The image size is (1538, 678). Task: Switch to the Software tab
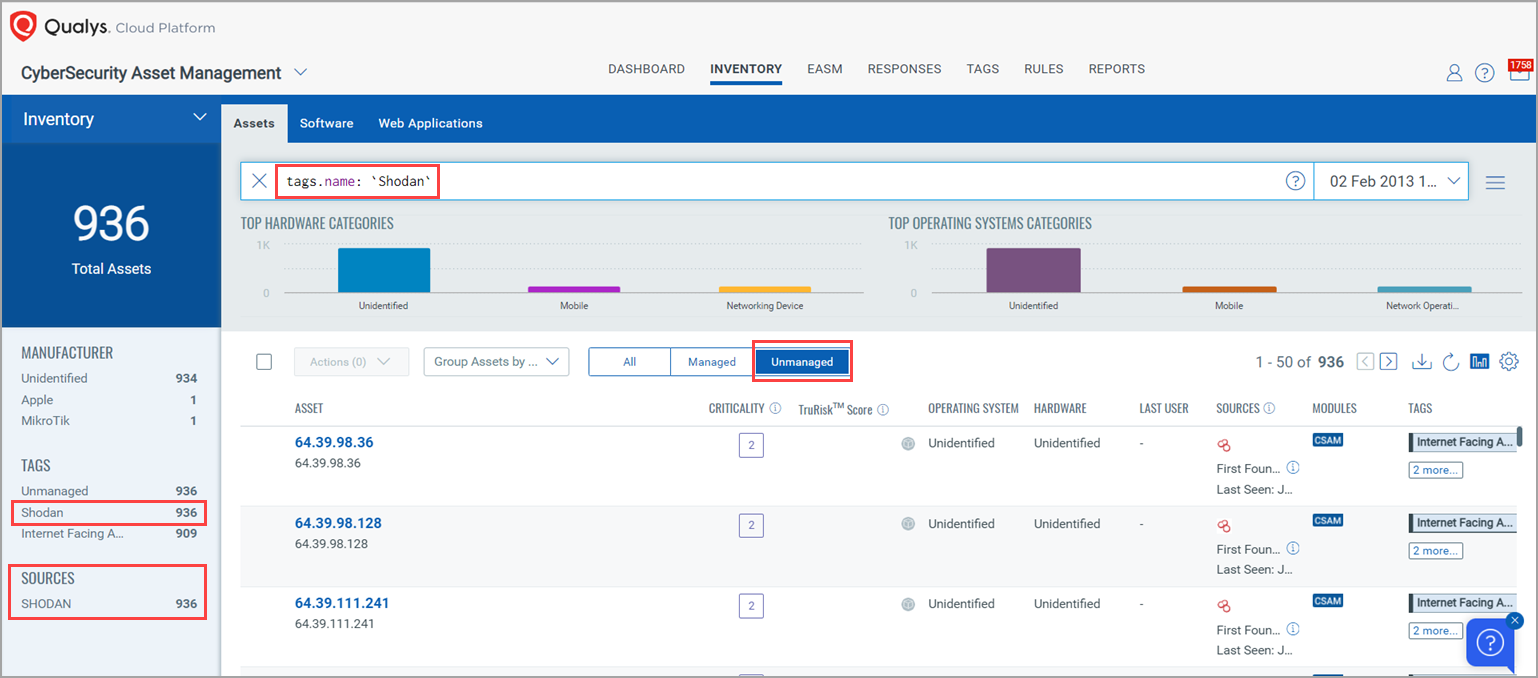click(x=327, y=123)
